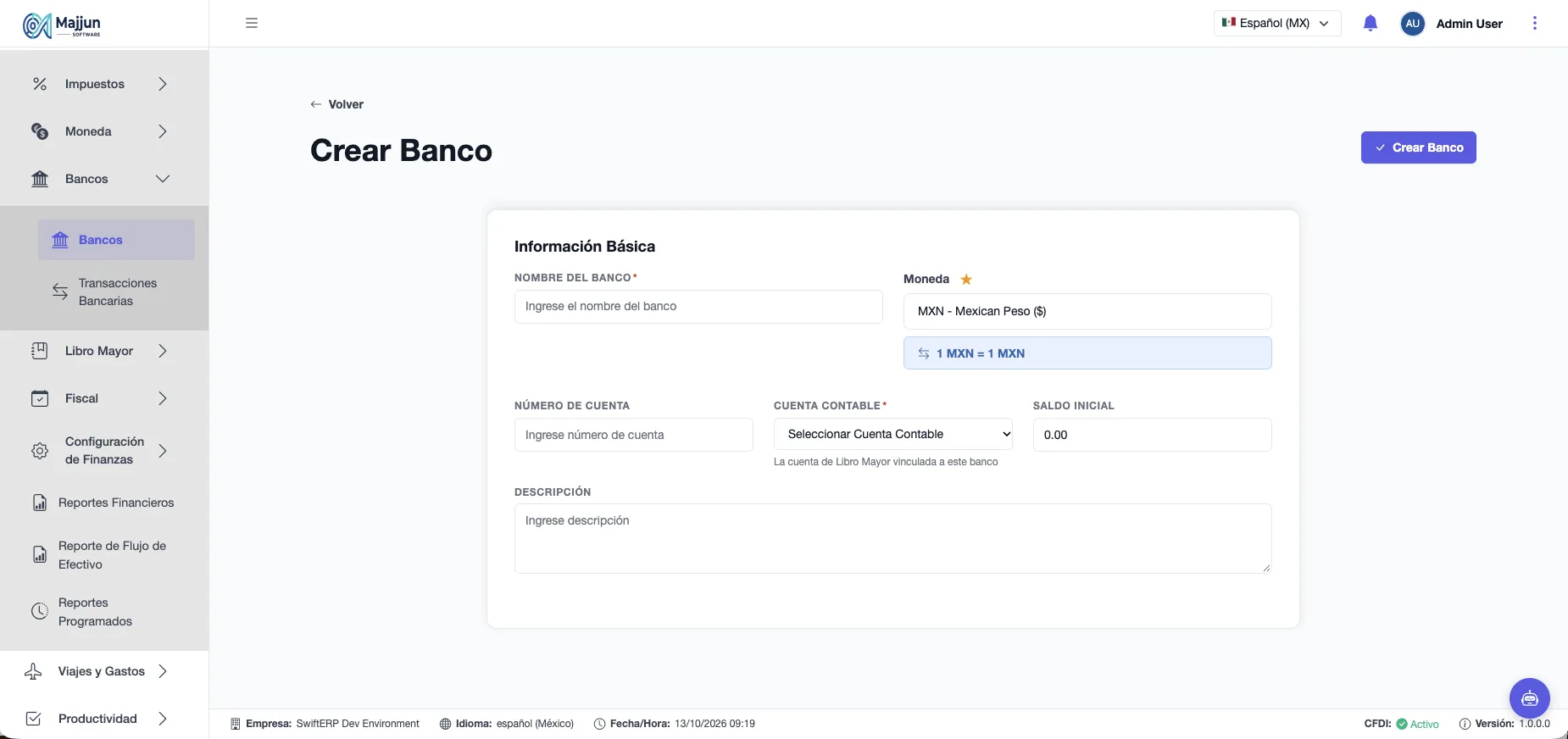Expand the Viajes y Gastos chevron
Viewport: 1568px width, 739px height.
(x=163, y=671)
